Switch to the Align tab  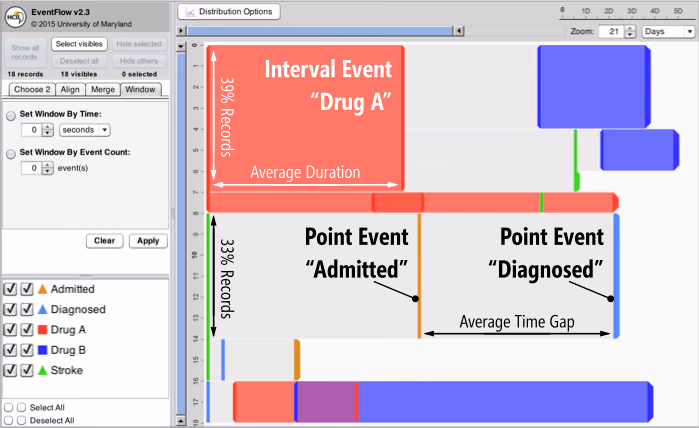click(x=70, y=90)
